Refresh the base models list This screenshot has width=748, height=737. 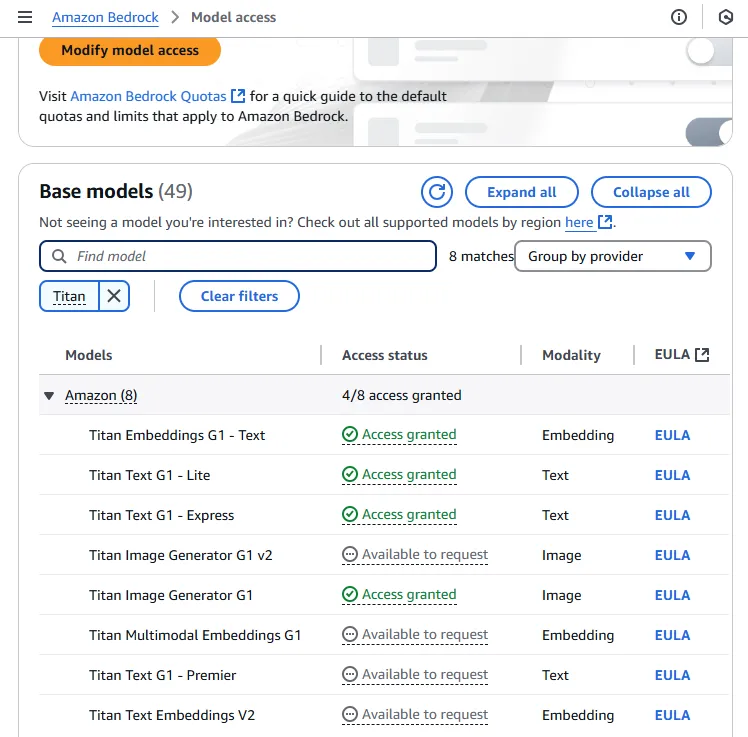click(x=436, y=192)
